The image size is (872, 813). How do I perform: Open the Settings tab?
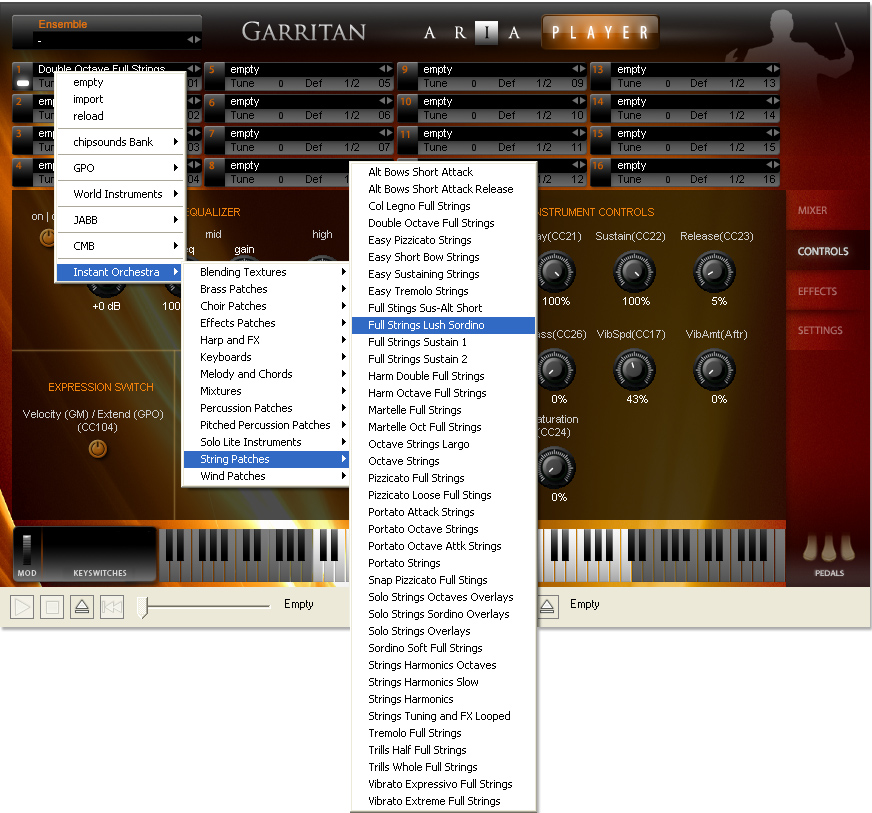coord(820,330)
